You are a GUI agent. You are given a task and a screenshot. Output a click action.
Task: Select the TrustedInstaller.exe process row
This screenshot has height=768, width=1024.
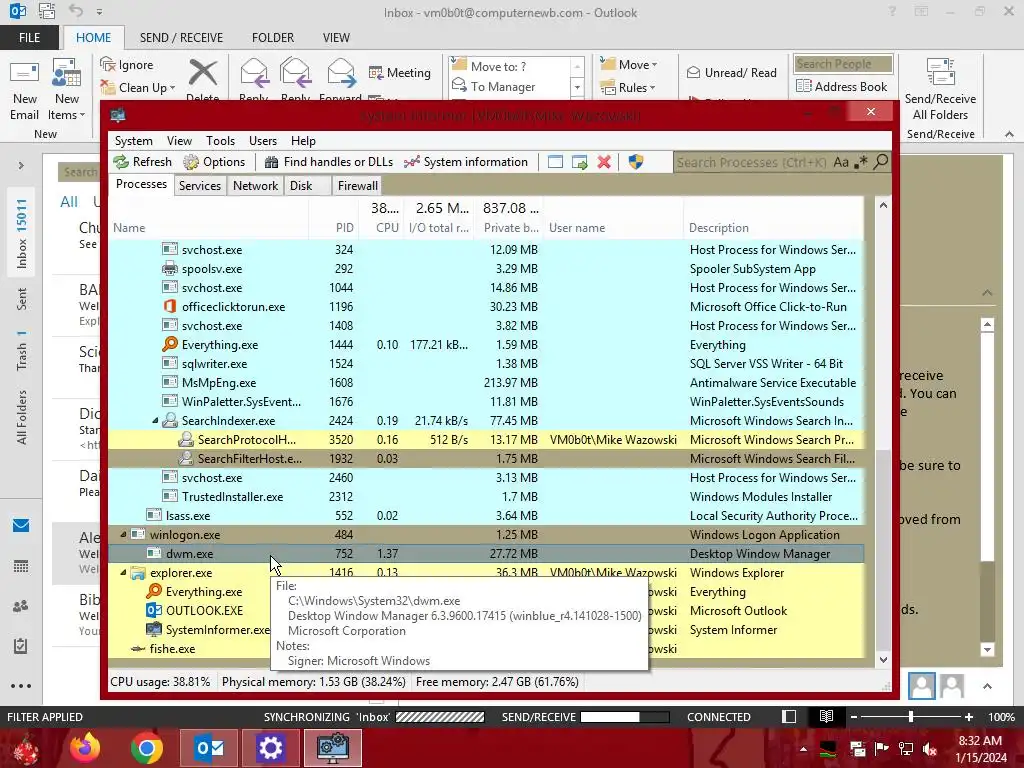coord(486,496)
